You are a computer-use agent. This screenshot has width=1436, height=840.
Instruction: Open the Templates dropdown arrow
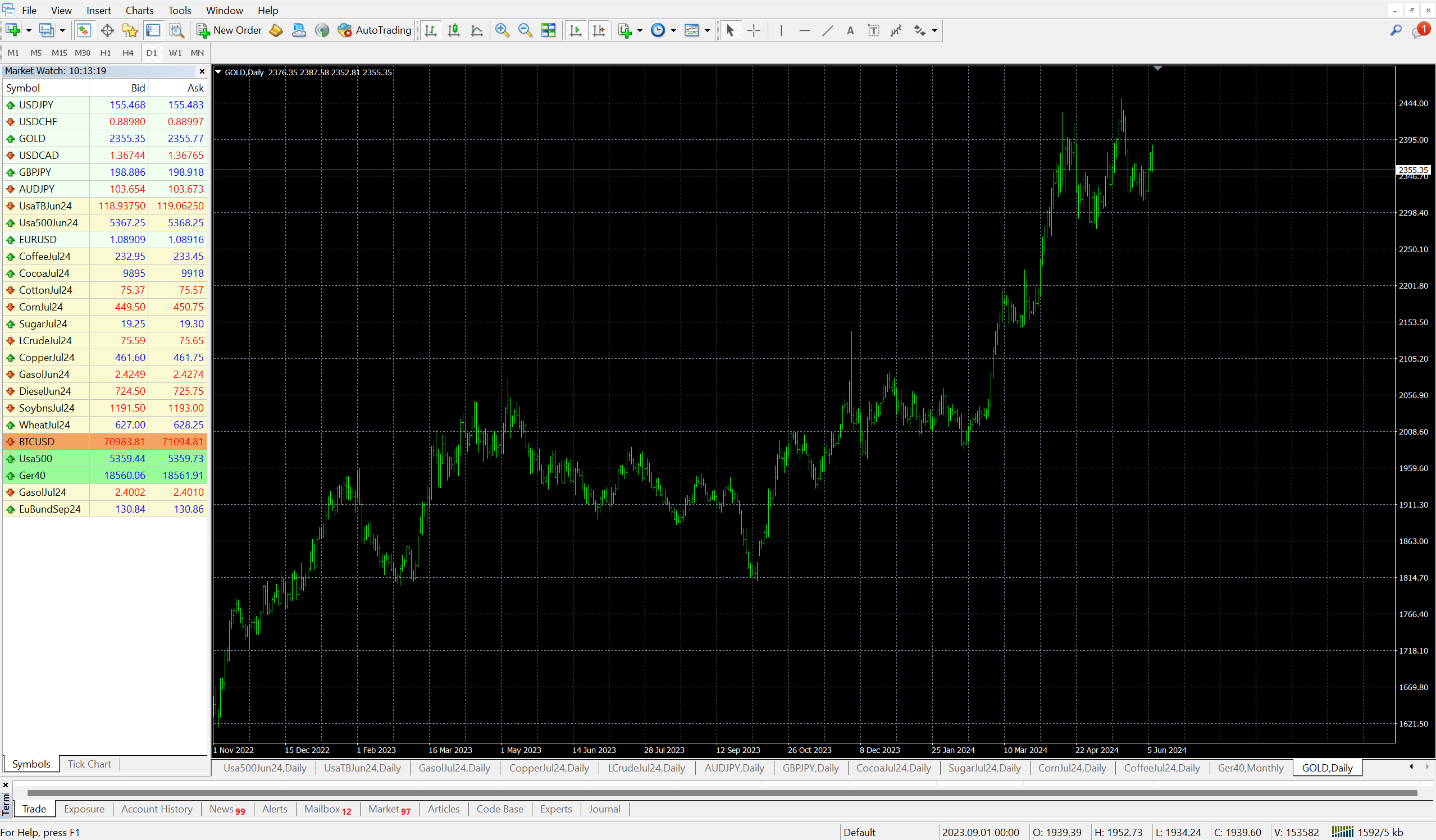(707, 30)
